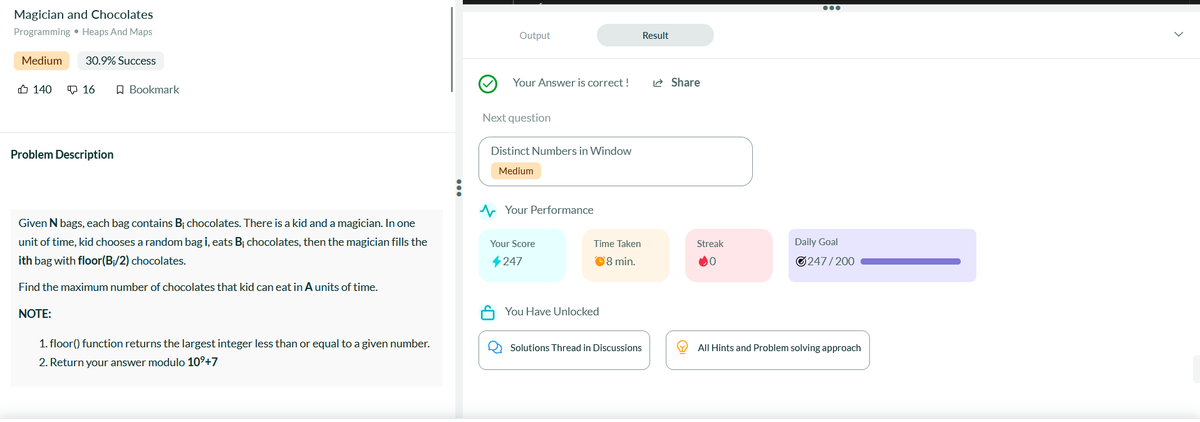Click the Heaps And Maps topic link
Viewport: 1200px width, 422px height.
pyautogui.click(x=118, y=33)
